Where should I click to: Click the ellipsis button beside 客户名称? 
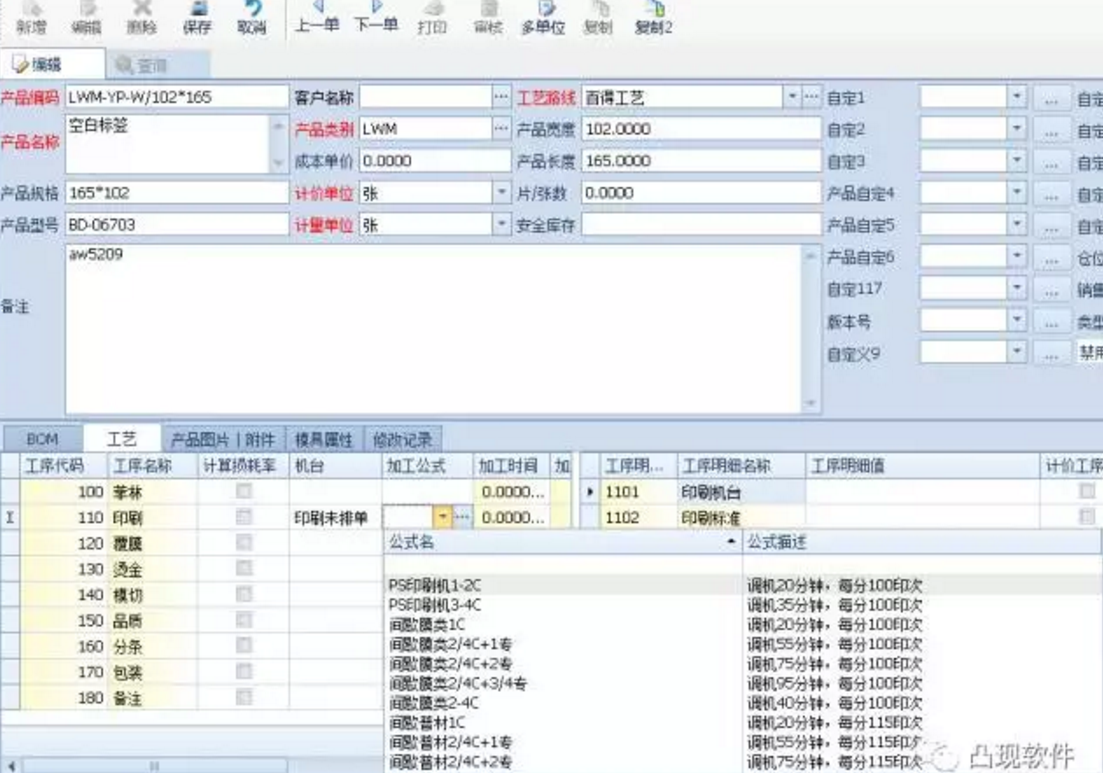(501, 98)
